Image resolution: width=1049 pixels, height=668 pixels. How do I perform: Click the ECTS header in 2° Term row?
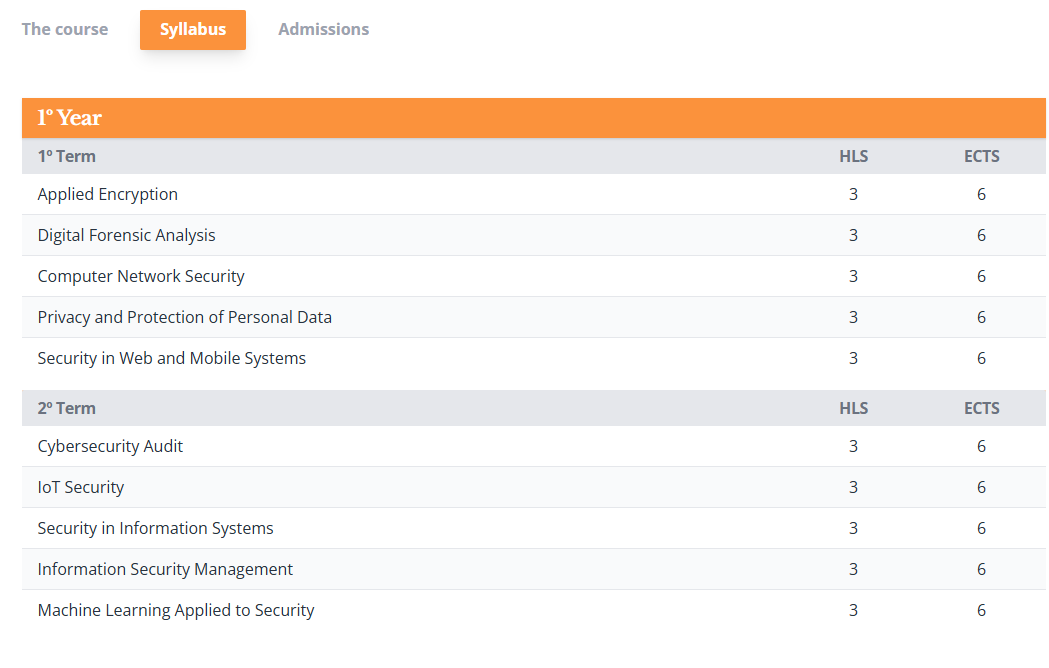coord(981,408)
